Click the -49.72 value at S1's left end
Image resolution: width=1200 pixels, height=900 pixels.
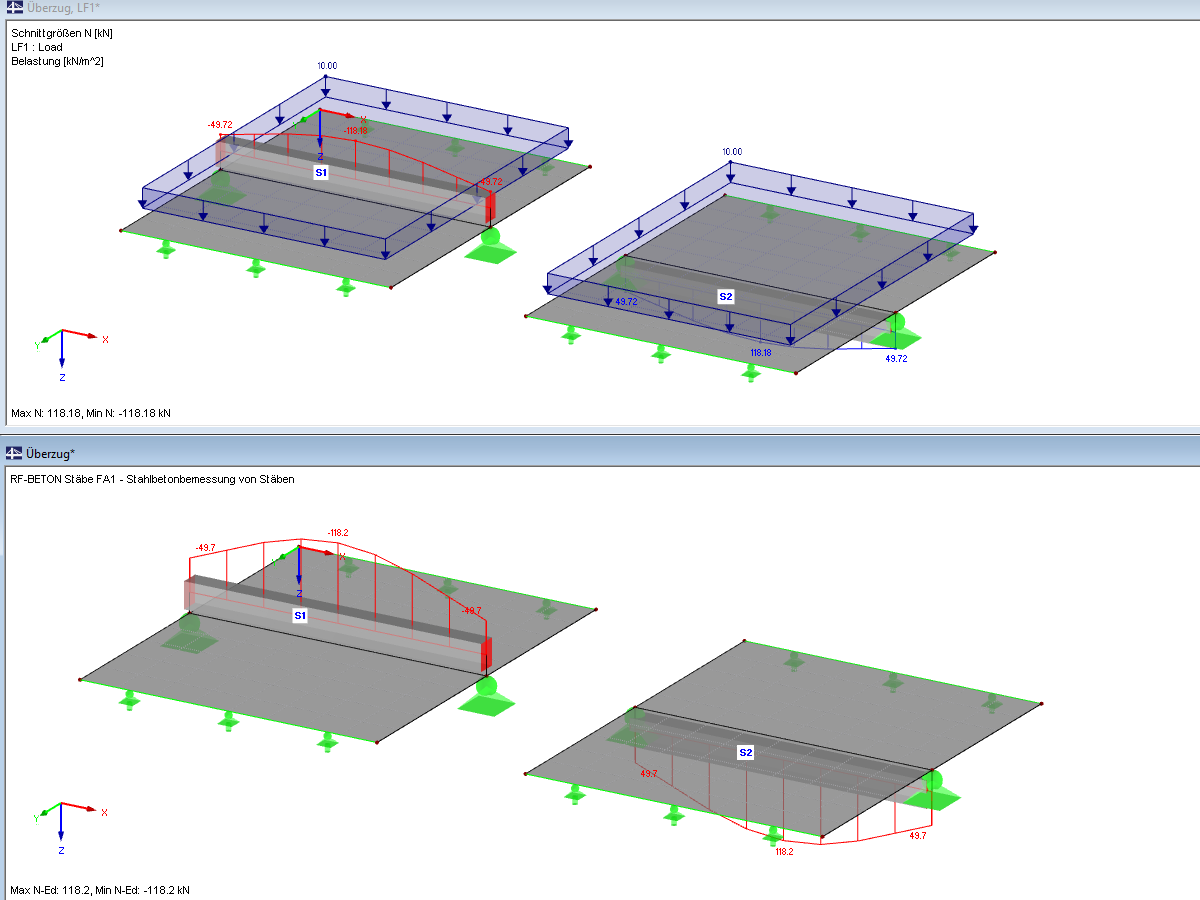click(x=220, y=125)
